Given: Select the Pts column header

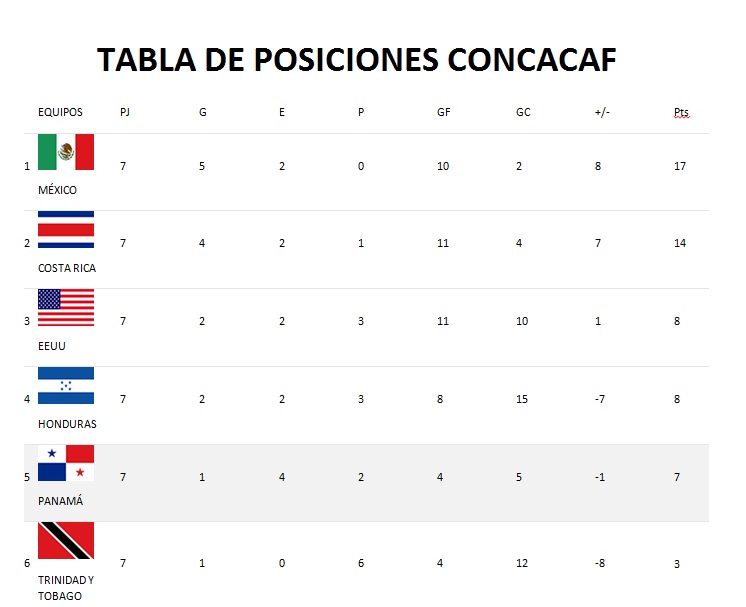Looking at the screenshot, I should [x=681, y=112].
